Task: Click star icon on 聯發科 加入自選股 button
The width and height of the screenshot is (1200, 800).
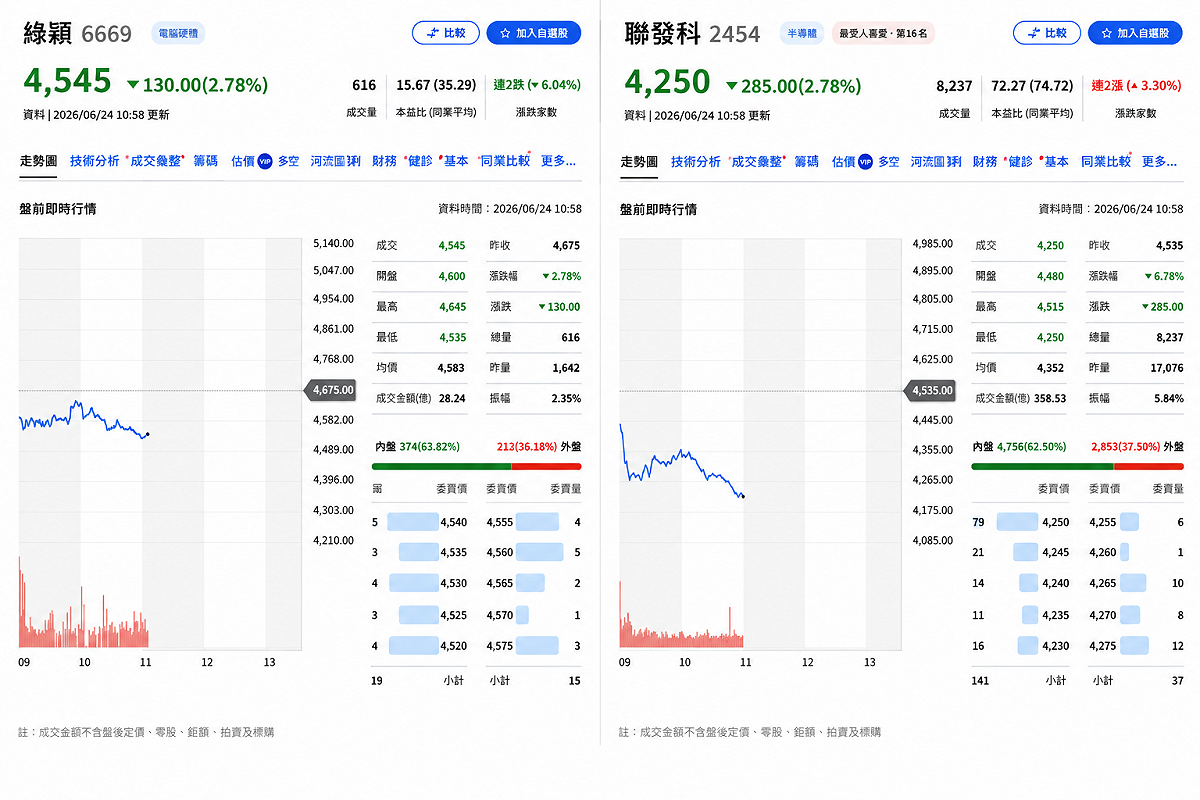Action: pyautogui.click(x=1106, y=33)
